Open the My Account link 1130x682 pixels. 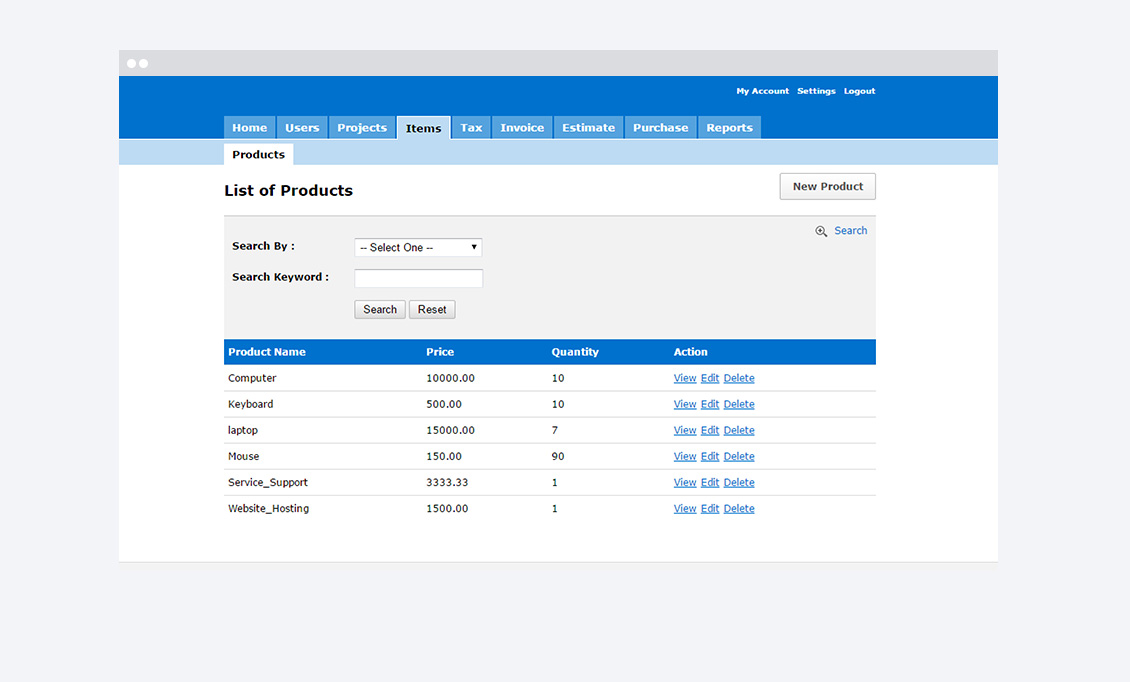pos(762,91)
